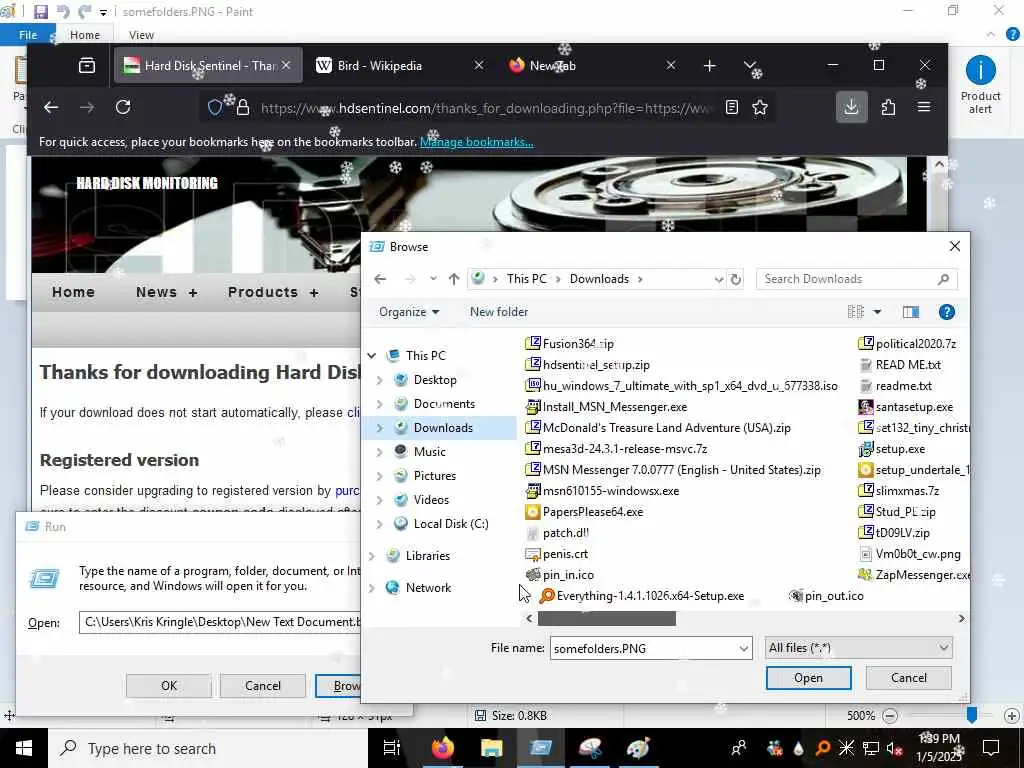This screenshot has width=1024, height=768.
Task: Click Product alert icon in Paint ribbon
Action: click(980, 84)
